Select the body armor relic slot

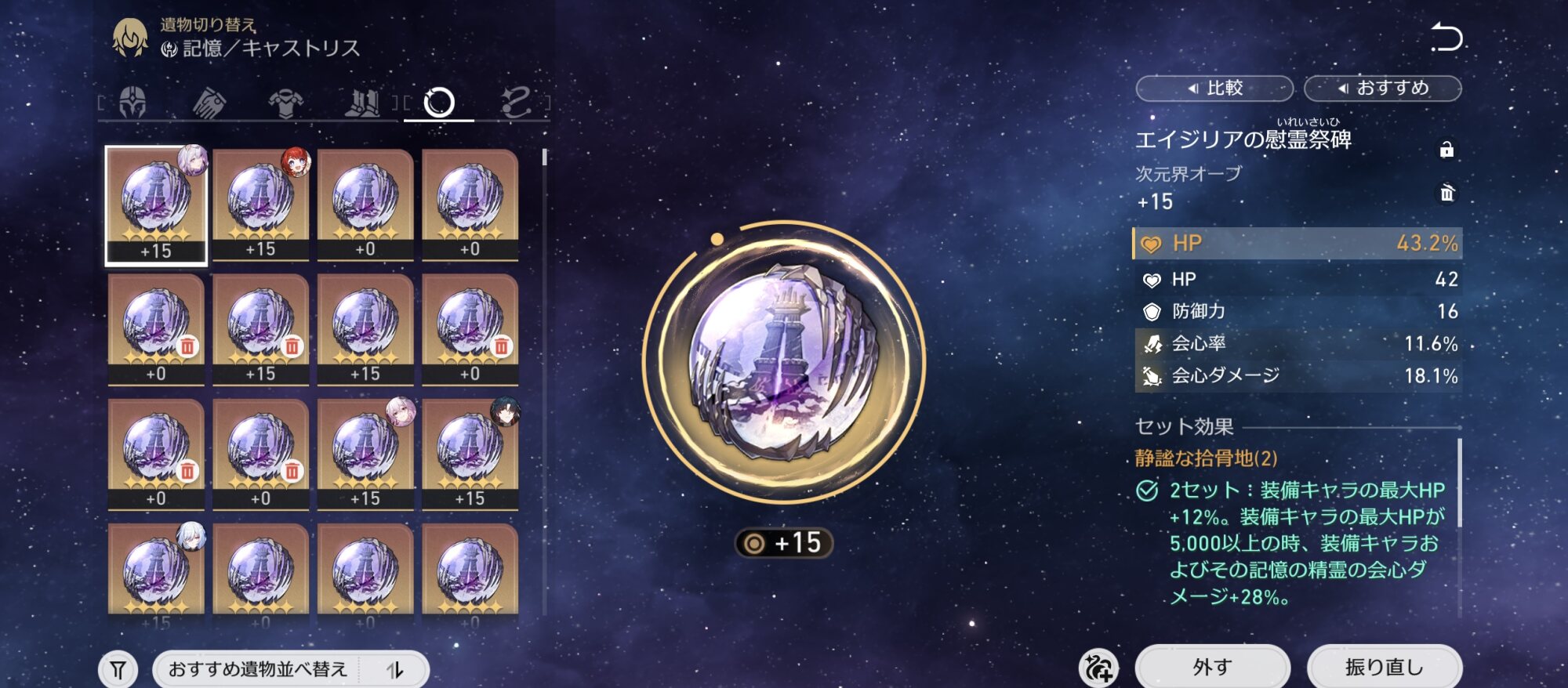coord(286,103)
